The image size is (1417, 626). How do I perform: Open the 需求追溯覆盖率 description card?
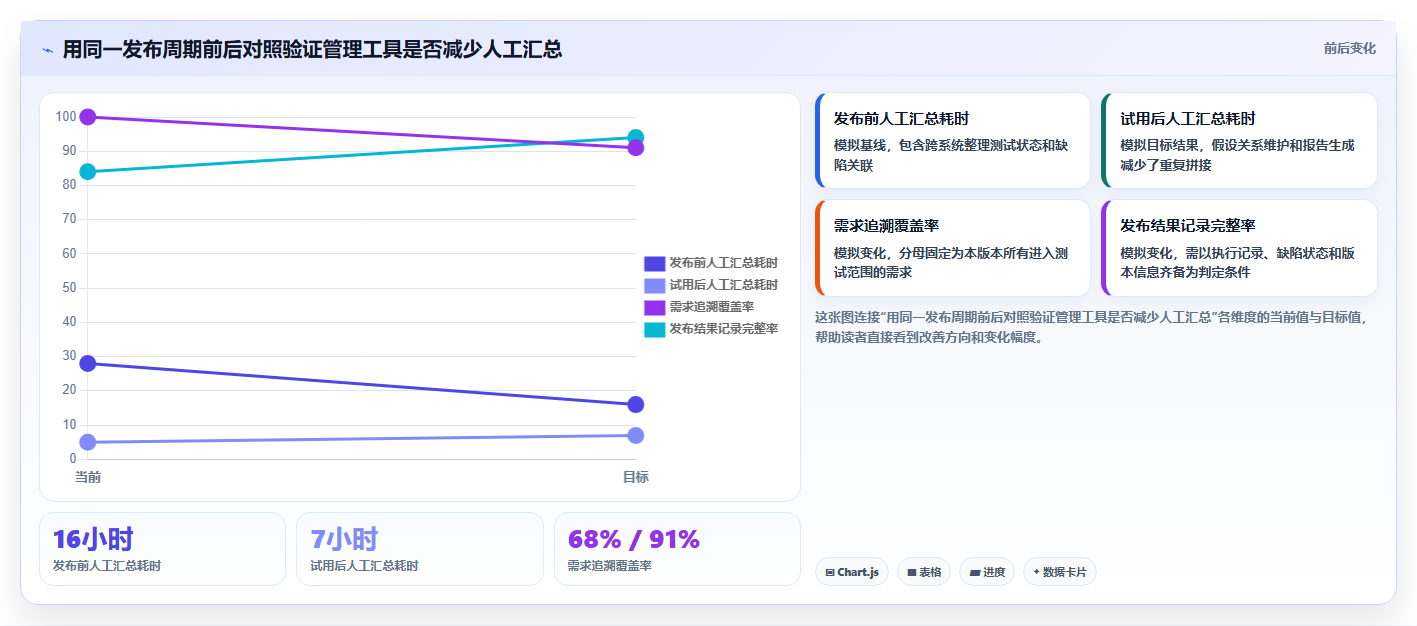click(x=953, y=248)
